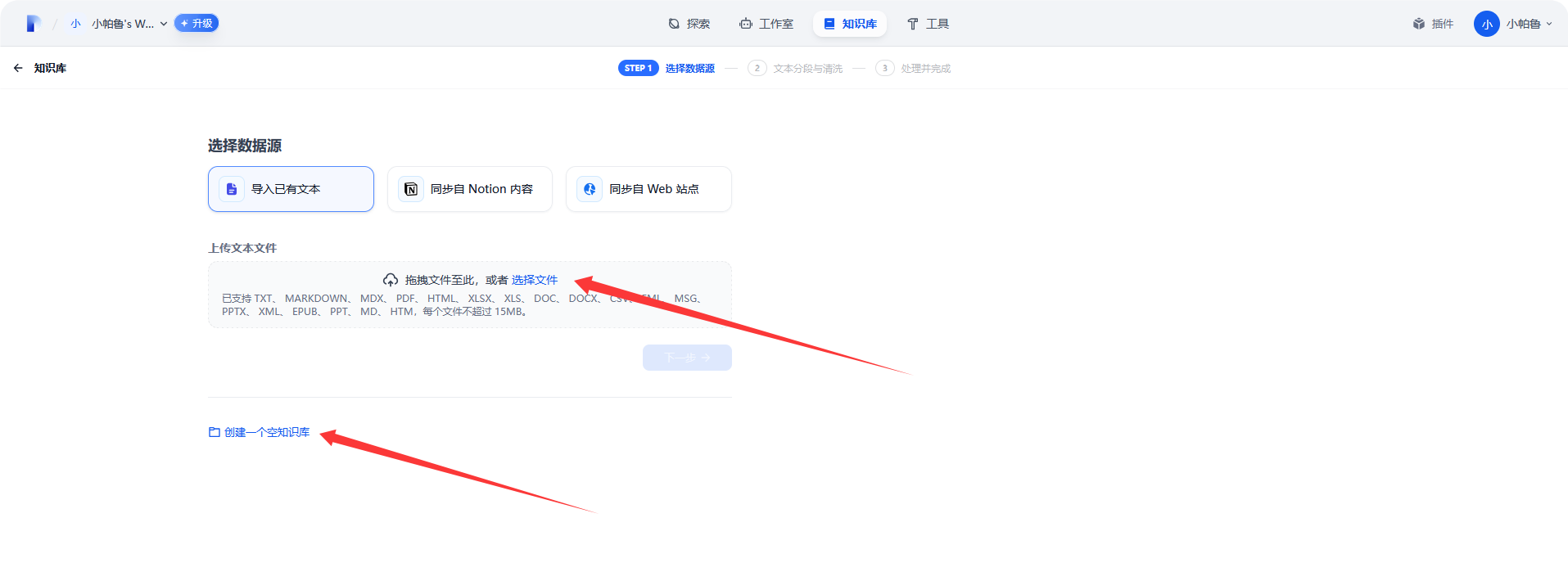Click the Dify logo icon
The width and height of the screenshot is (1568, 572).
(x=33, y=24)
